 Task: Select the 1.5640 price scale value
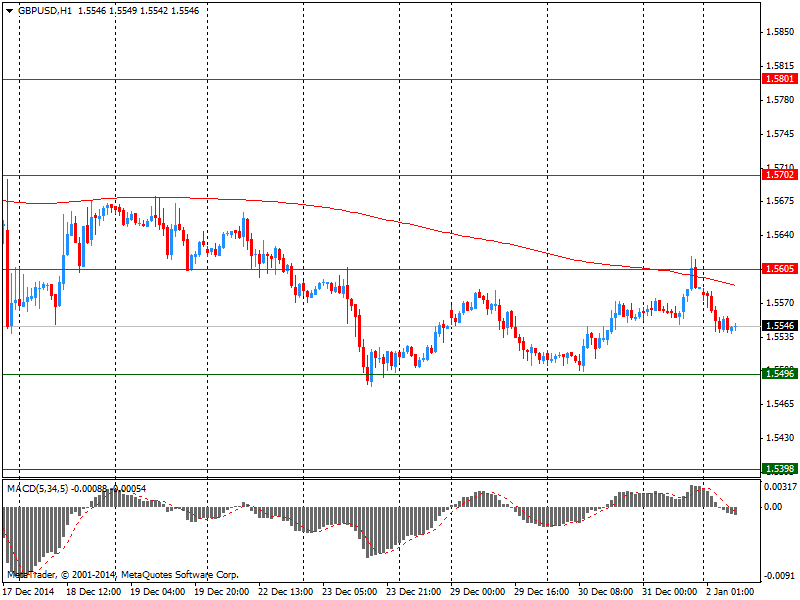pos(780,235)
